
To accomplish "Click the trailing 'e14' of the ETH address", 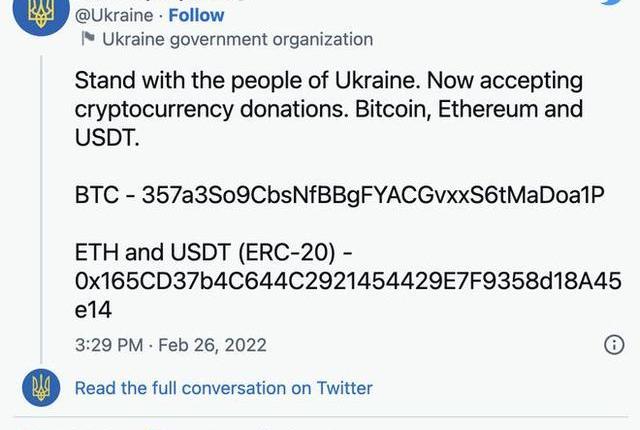I will coord(93,311).
